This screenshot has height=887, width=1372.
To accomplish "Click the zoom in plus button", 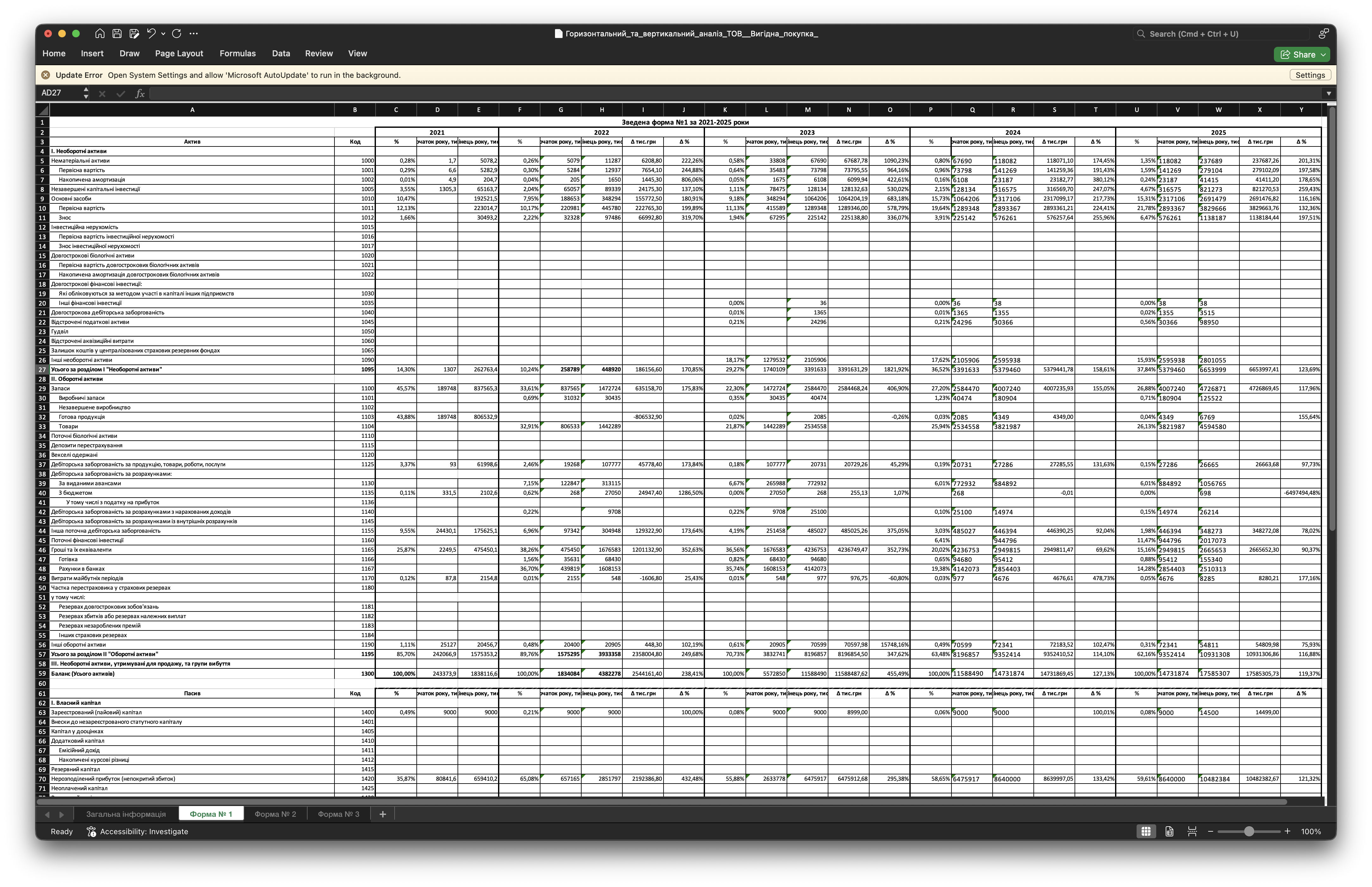I will (x=1287, y=831).
